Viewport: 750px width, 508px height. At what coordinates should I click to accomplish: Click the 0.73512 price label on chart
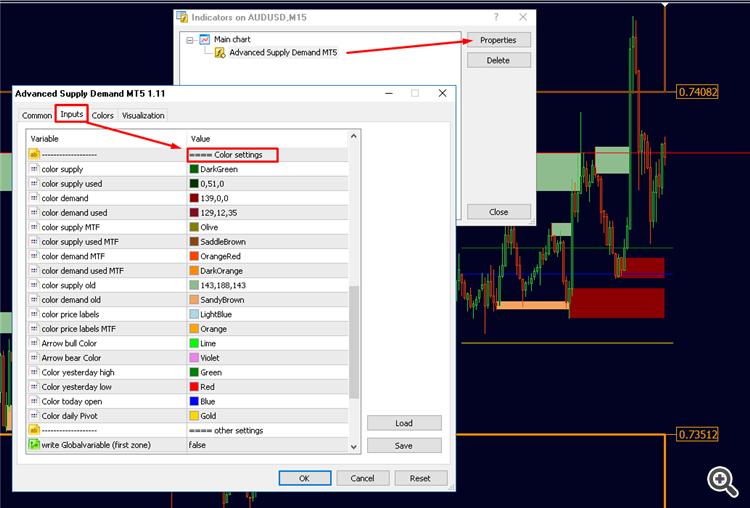coord(698,434)
